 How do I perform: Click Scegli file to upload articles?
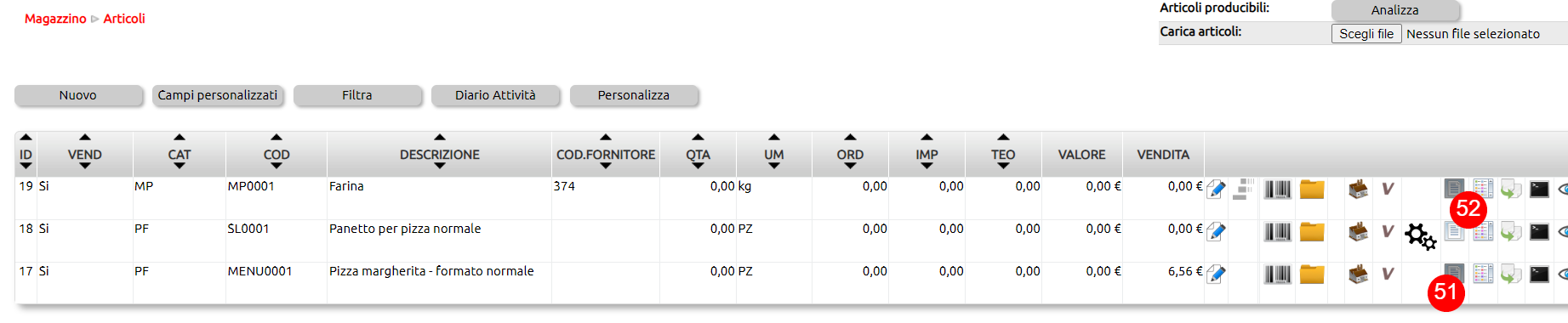pos(1366,34)
